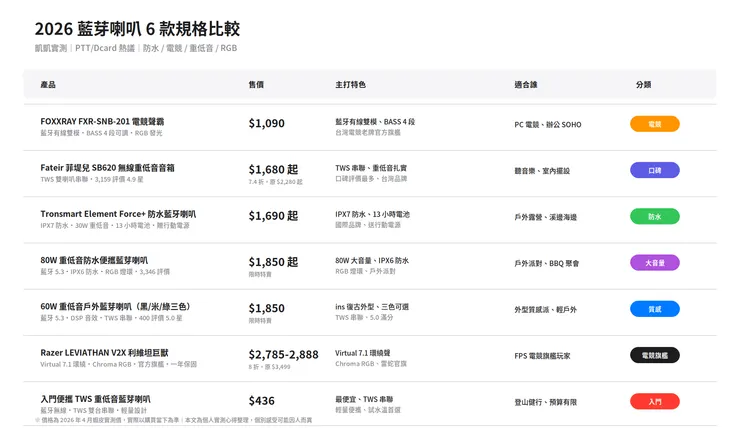Select the feature Virtual 7.1 環繞聲
Image resolution: width=740 pixels, height=428 pixels.
click(363, 353)
